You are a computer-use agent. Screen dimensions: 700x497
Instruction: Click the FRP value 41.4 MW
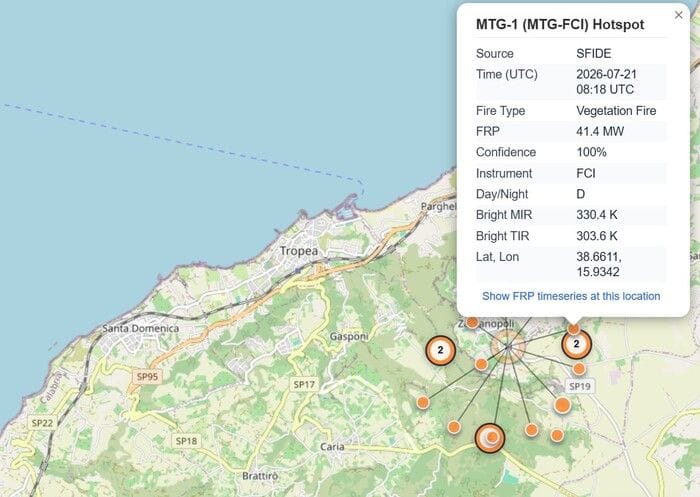click(x=600, y=131)
